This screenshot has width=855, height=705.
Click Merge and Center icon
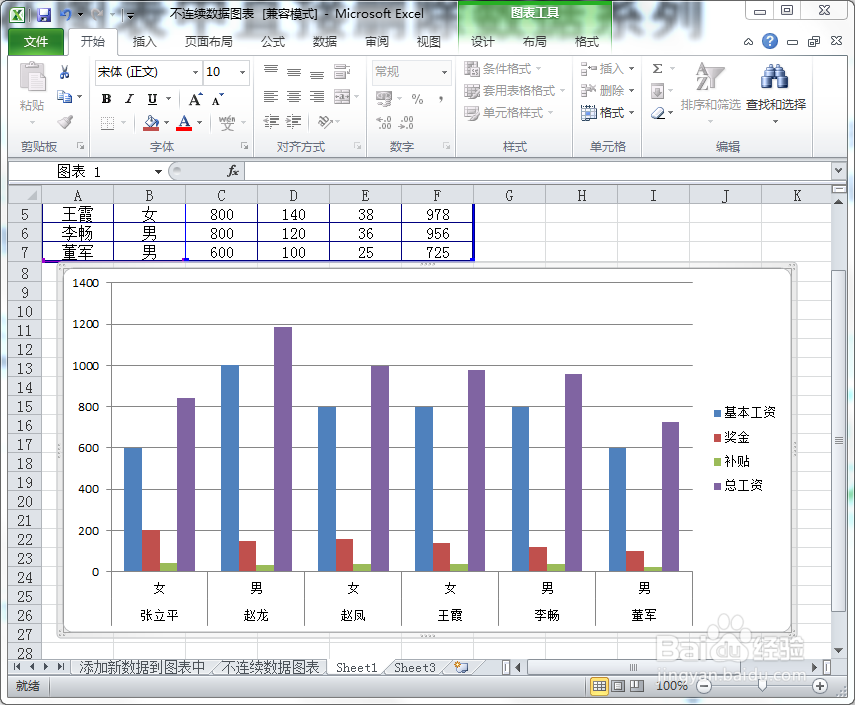click(x=342, y=97)
